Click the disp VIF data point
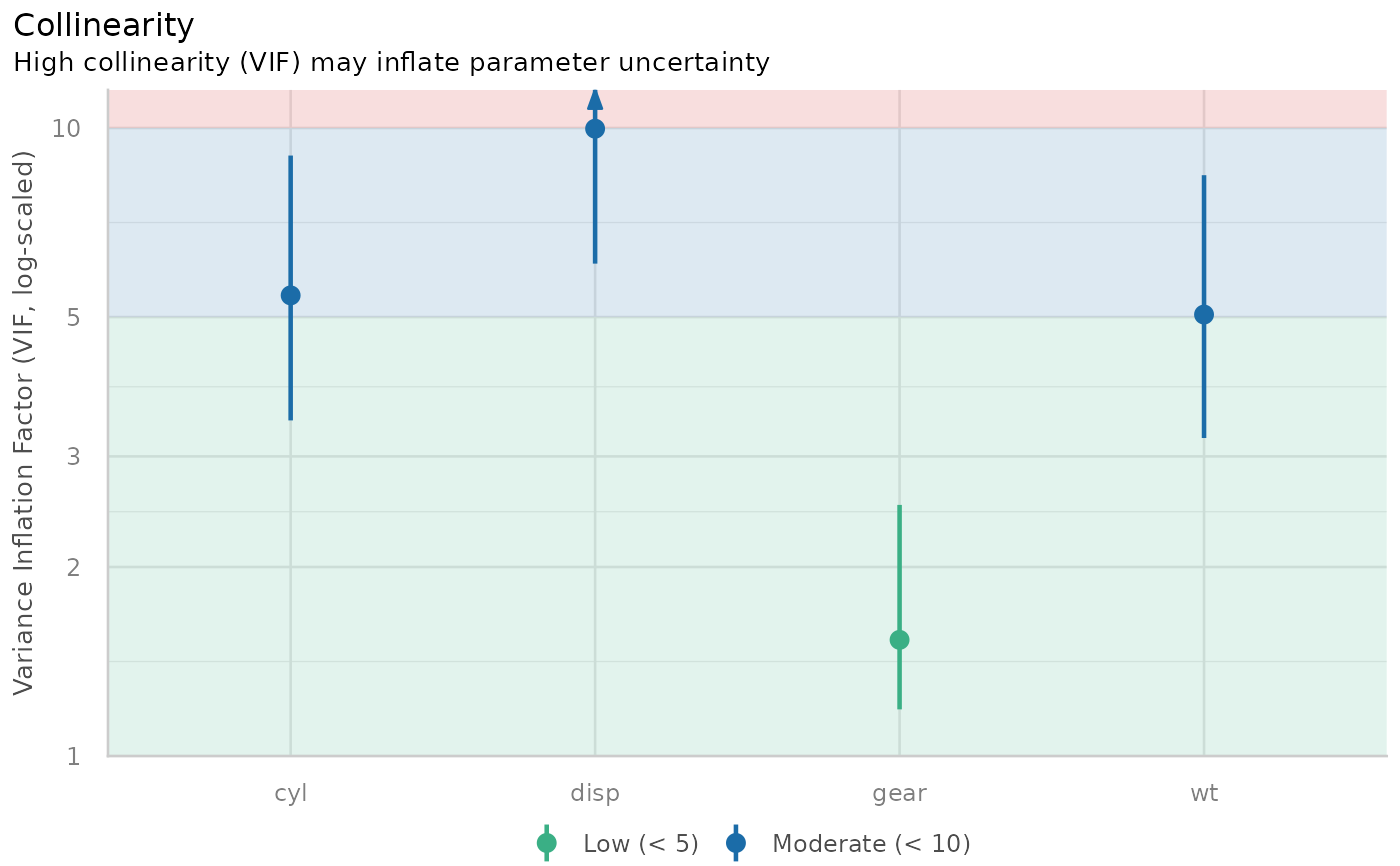Viewport: 1400px width, 866px height. [x=595, y=129]
